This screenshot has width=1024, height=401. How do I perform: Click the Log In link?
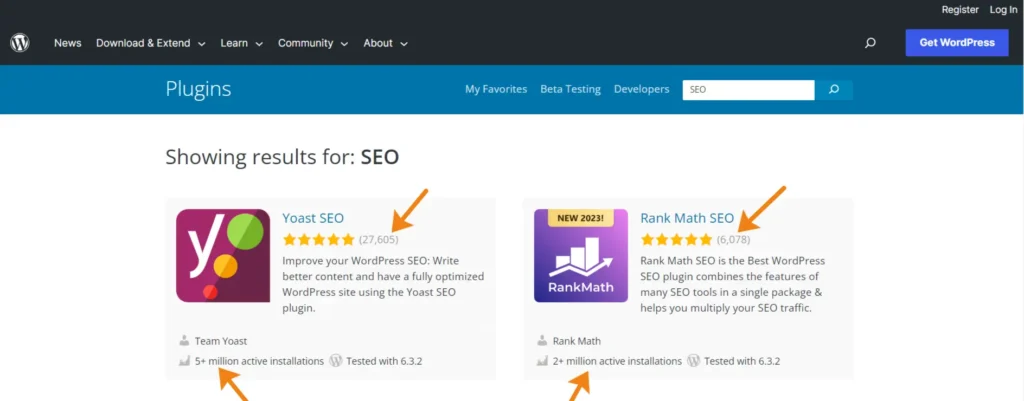1003,10
